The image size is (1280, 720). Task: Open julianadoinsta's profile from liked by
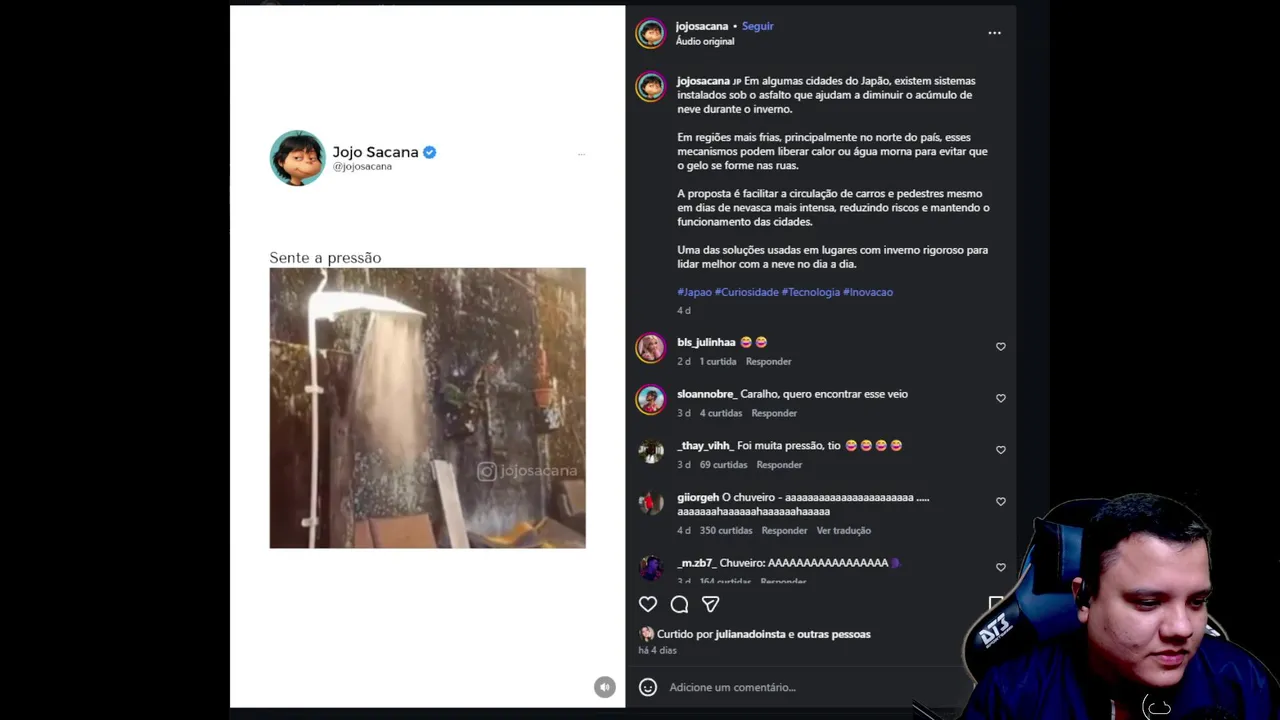tap(750, 634)
